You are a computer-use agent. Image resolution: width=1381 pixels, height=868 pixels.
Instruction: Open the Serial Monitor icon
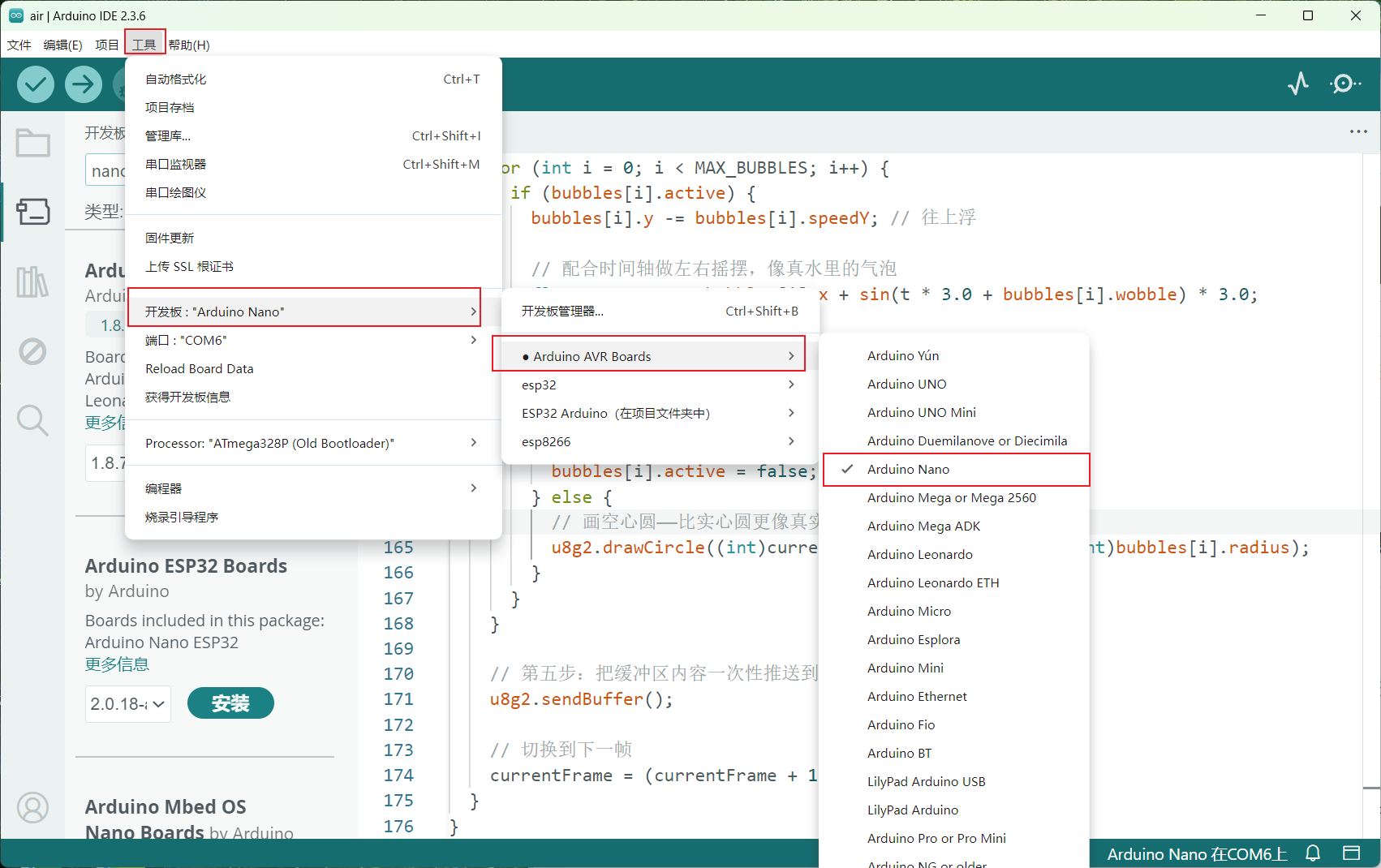pyautogui.click(x=1345, y=84)
